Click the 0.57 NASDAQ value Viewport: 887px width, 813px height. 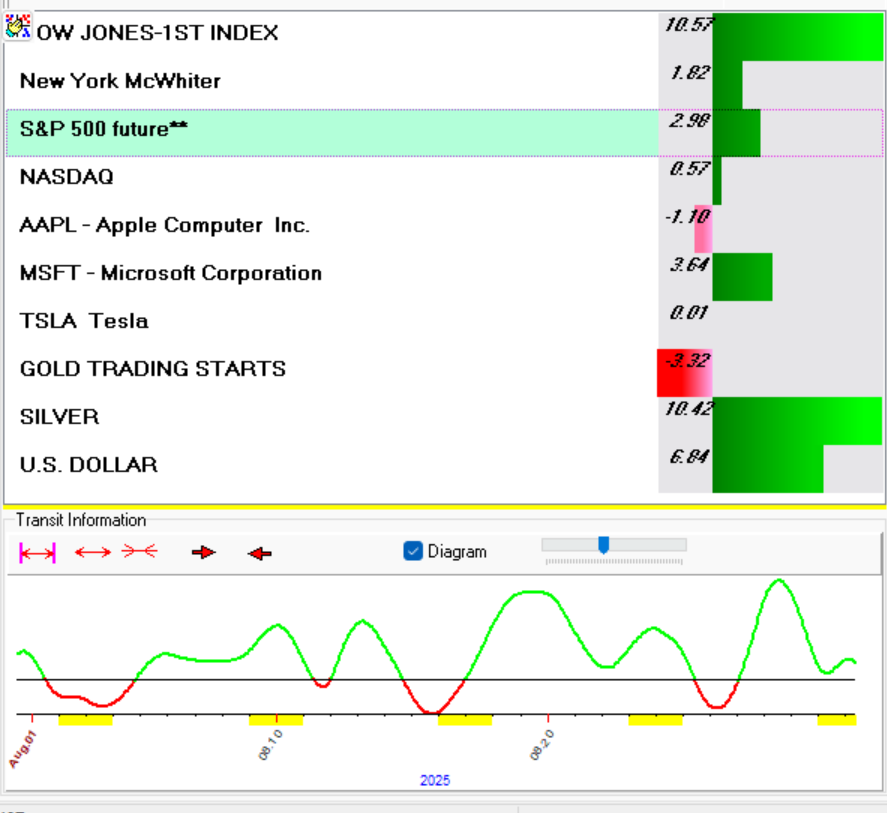pos(690,169)
